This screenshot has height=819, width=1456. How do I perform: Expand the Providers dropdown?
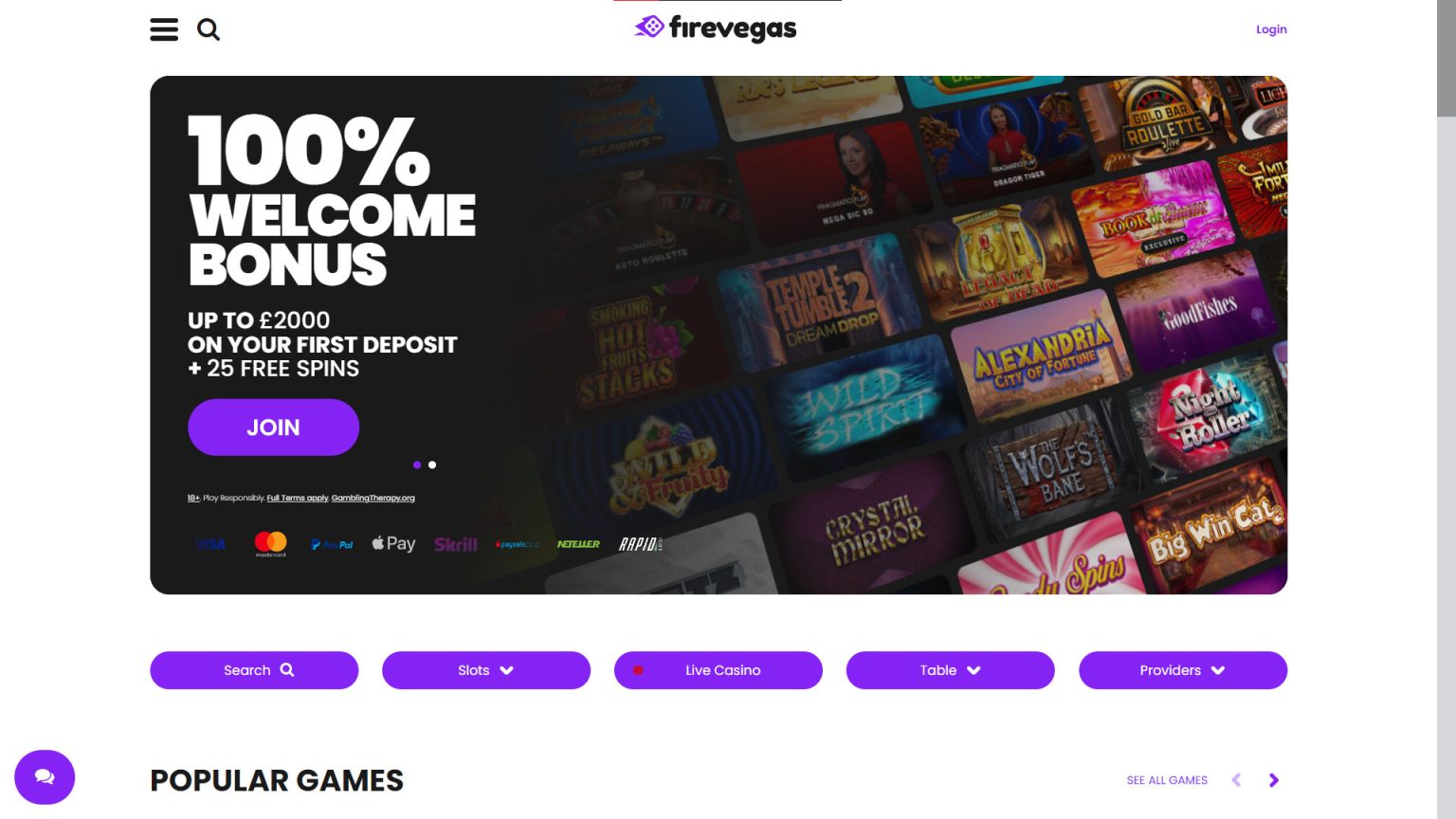click(1183, 670)
